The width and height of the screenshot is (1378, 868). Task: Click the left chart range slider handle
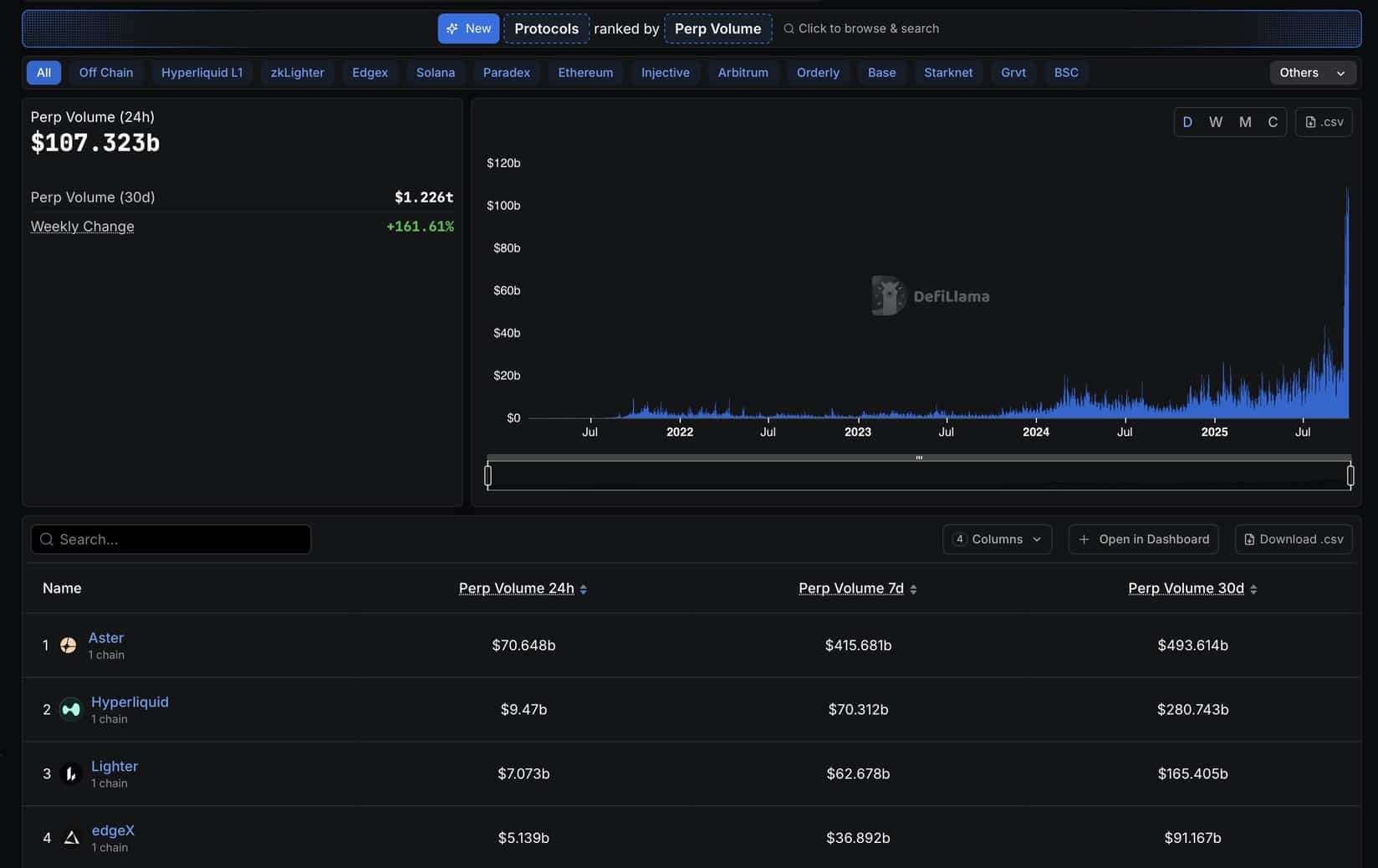point(488,476)
